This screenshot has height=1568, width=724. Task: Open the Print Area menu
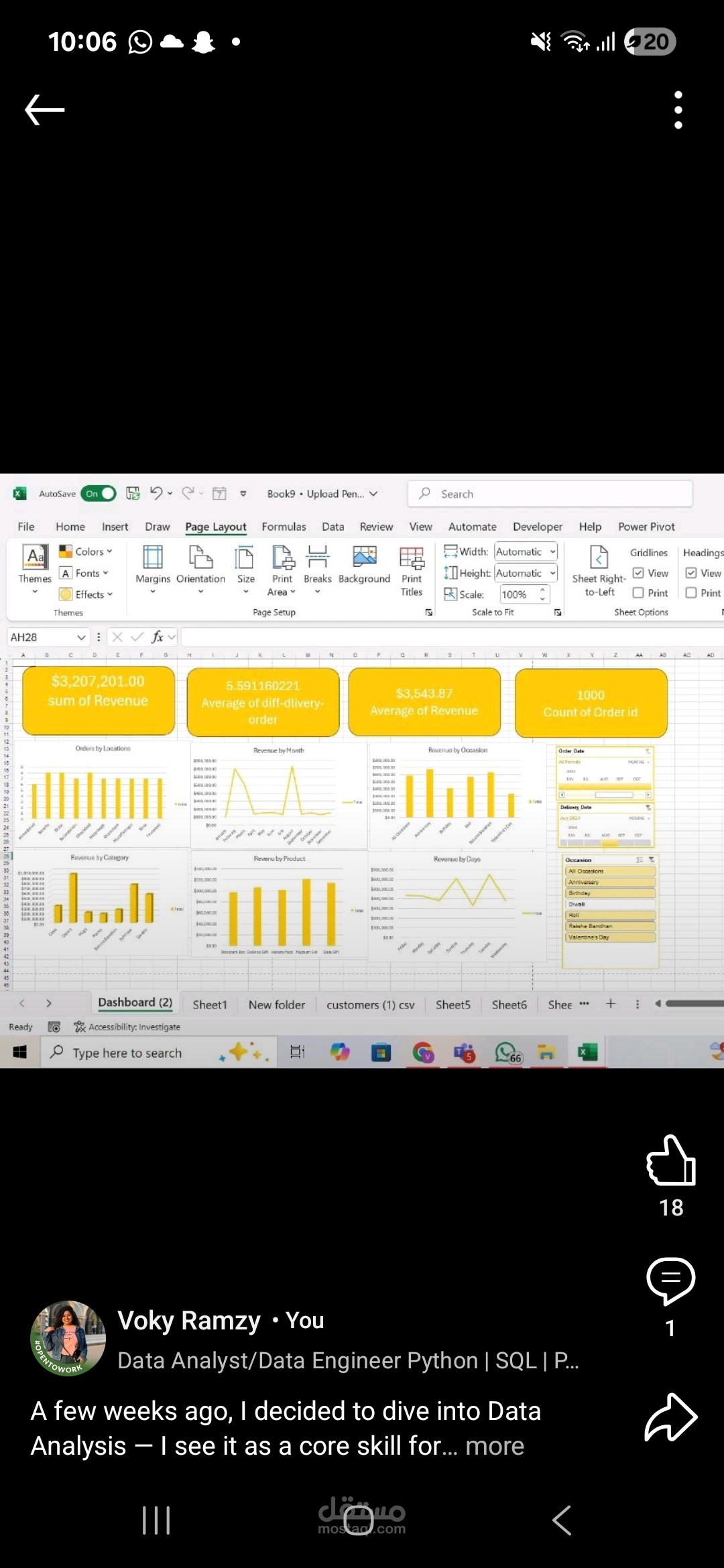coord(282,570)
